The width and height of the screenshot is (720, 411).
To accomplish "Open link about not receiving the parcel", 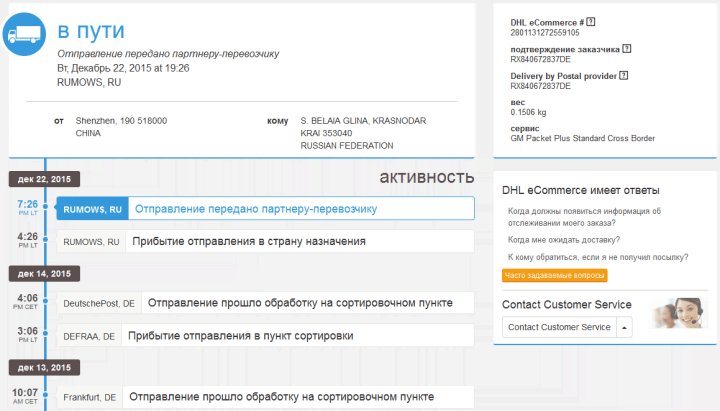I will (598, 257).
